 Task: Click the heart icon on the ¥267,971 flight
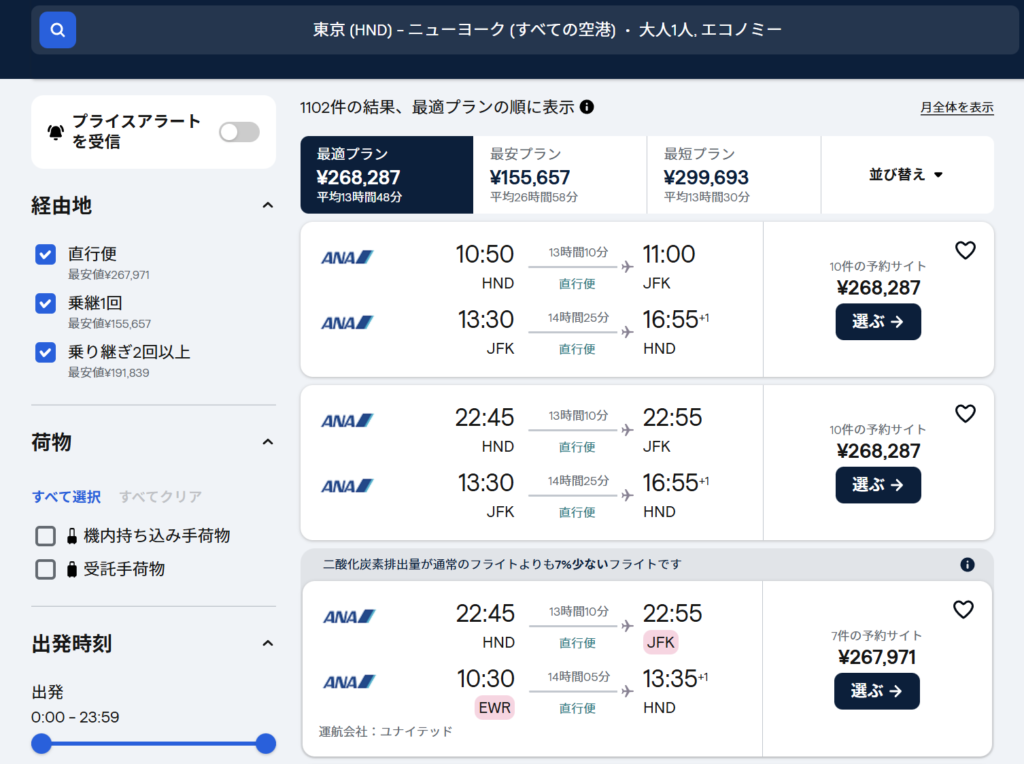pyautogui.click(x=963, y=609)
